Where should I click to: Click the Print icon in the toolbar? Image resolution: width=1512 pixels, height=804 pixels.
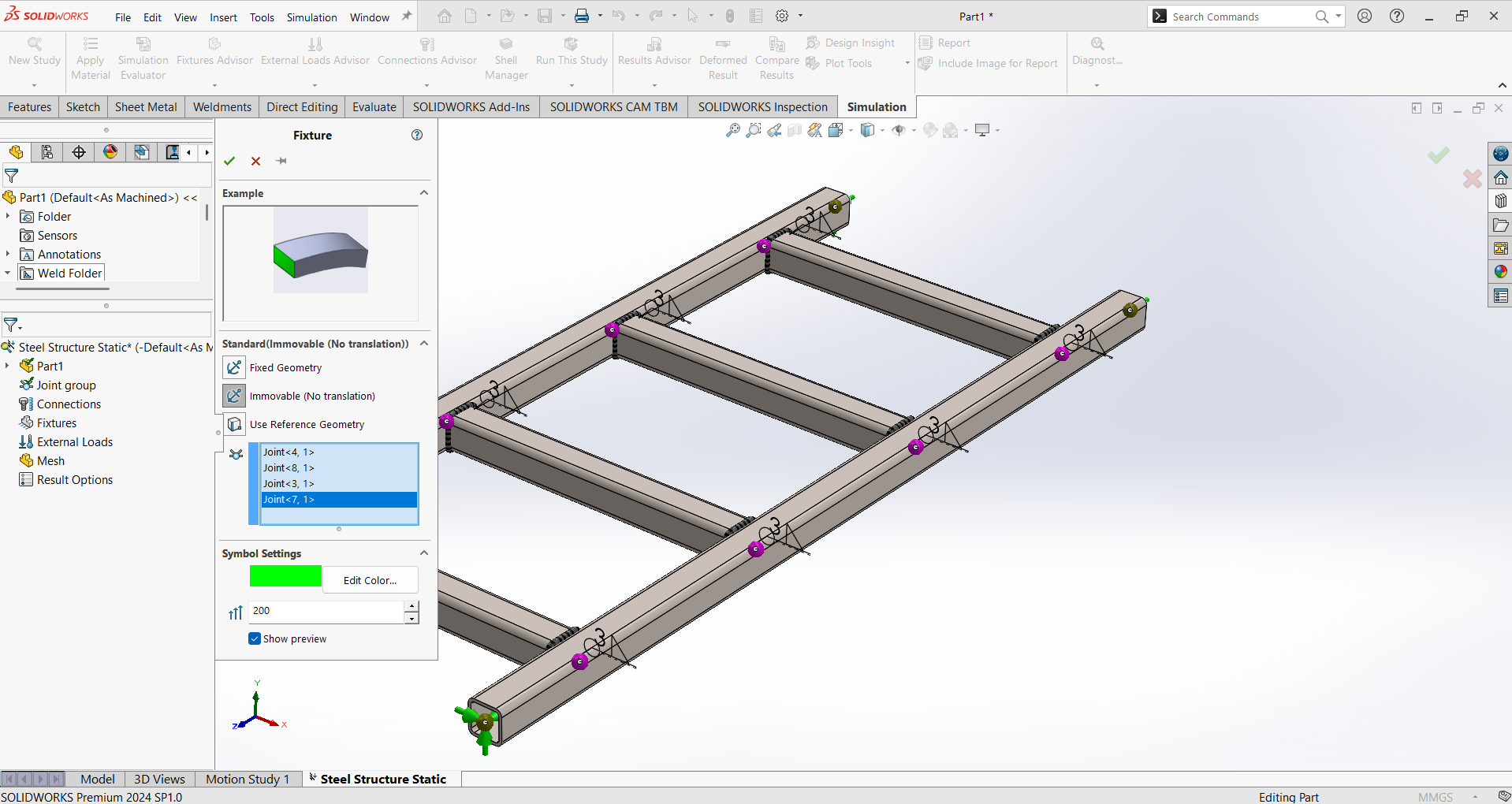[x=582, y=16]
